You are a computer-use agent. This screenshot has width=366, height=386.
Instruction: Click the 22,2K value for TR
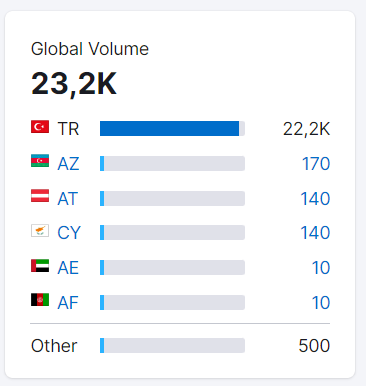pyautogui.click(x=306, y=129)
